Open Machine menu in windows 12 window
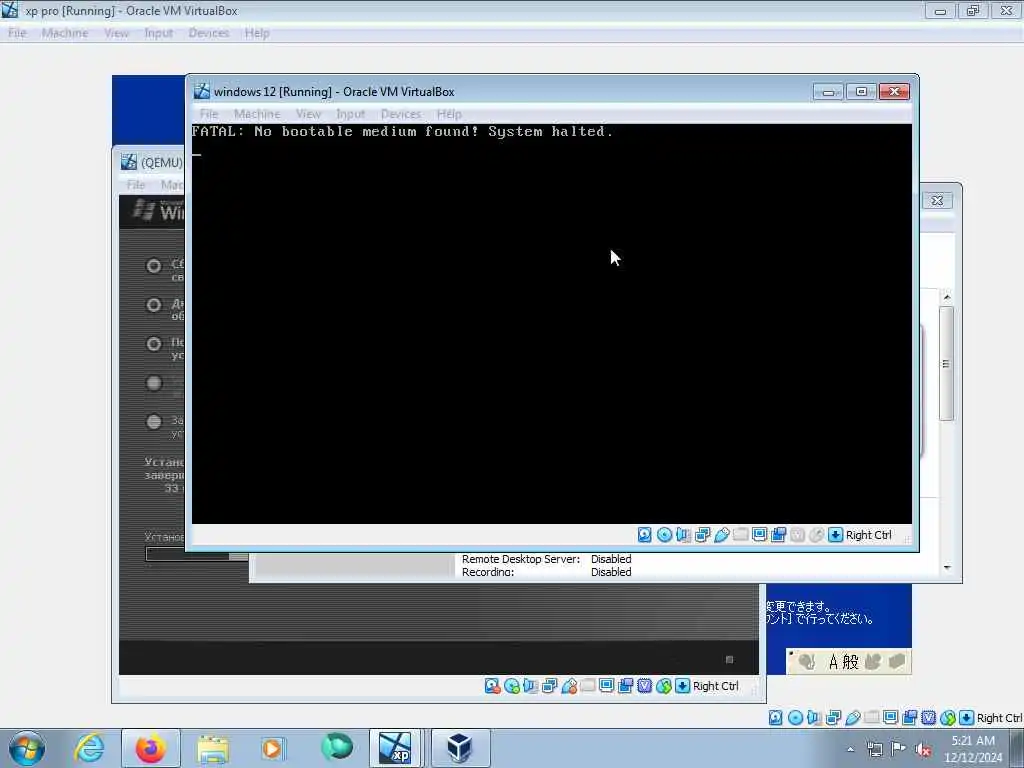Viewport: 1024px width, 768px height. [257, 114]
